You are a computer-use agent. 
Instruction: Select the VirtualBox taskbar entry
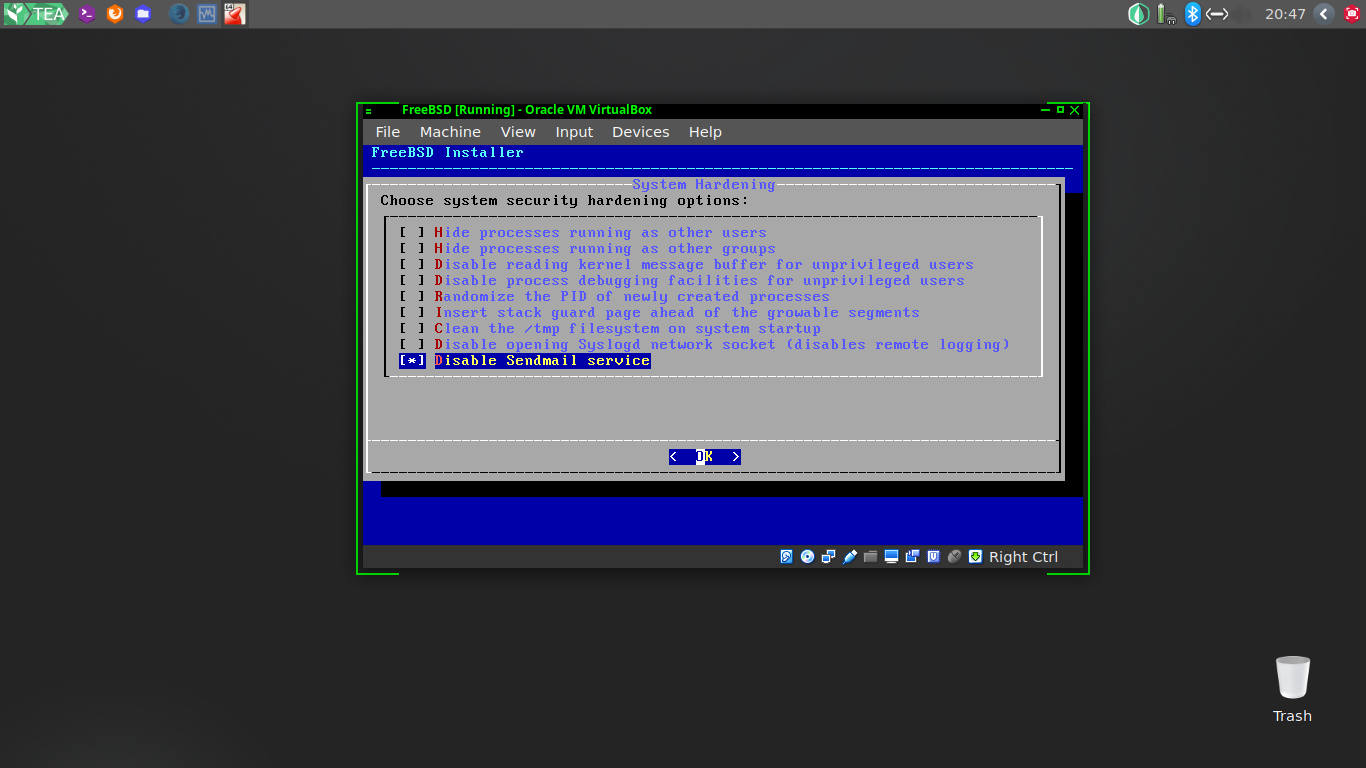235,14
